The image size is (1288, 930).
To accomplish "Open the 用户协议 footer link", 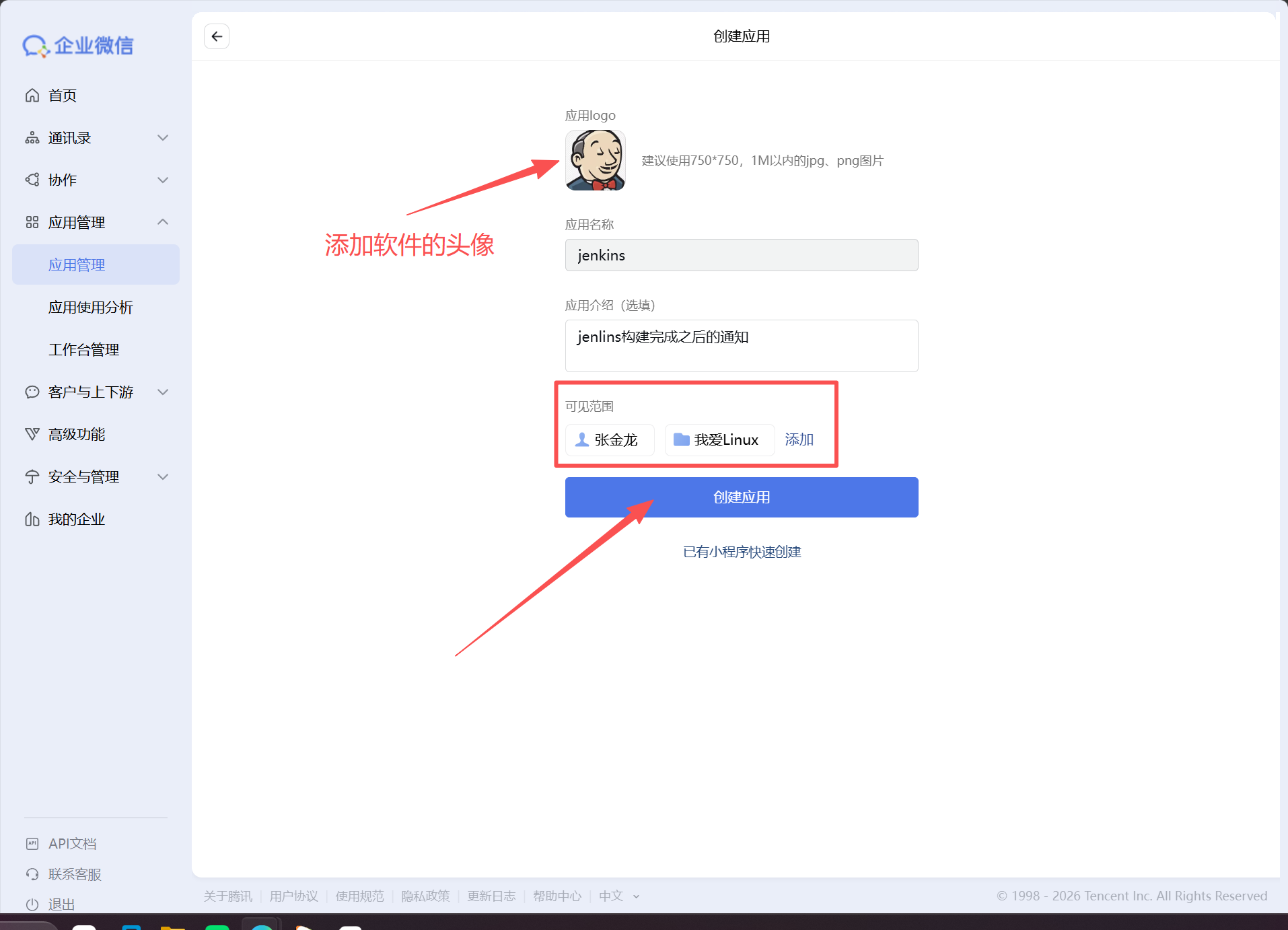I will tap(294, 896).
